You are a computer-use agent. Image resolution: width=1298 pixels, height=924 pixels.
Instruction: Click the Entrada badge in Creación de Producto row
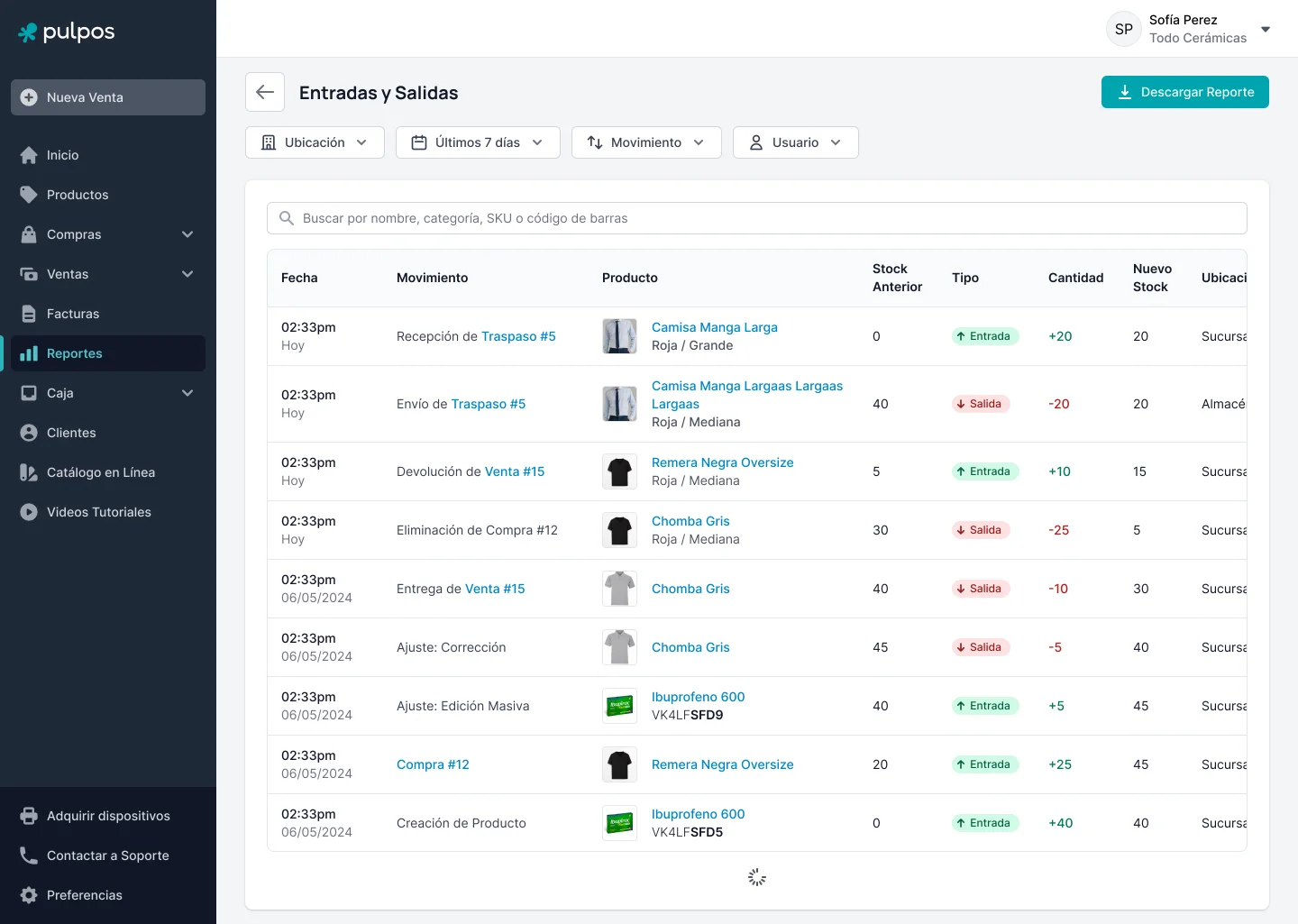[x=985, y=823]
